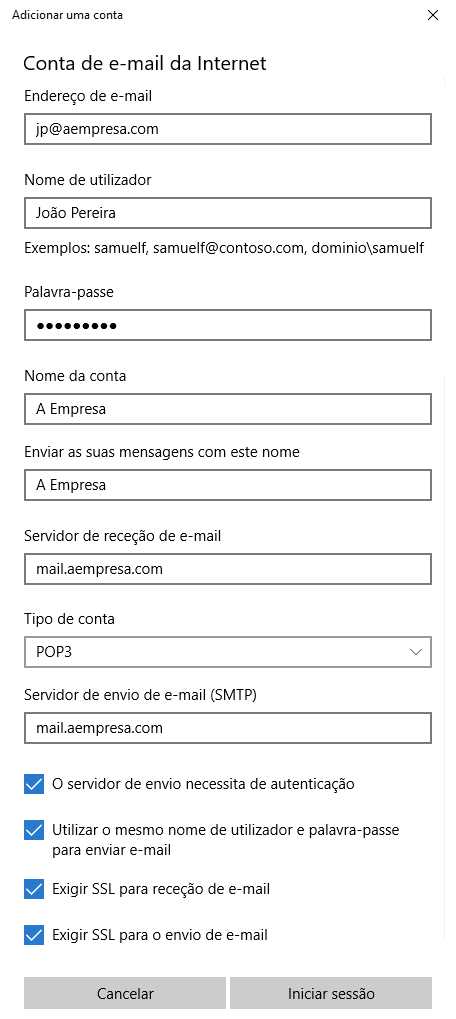This screenshot has width=456, height=1019.
Task: Click the Nome da conta field
Action: 228,409
